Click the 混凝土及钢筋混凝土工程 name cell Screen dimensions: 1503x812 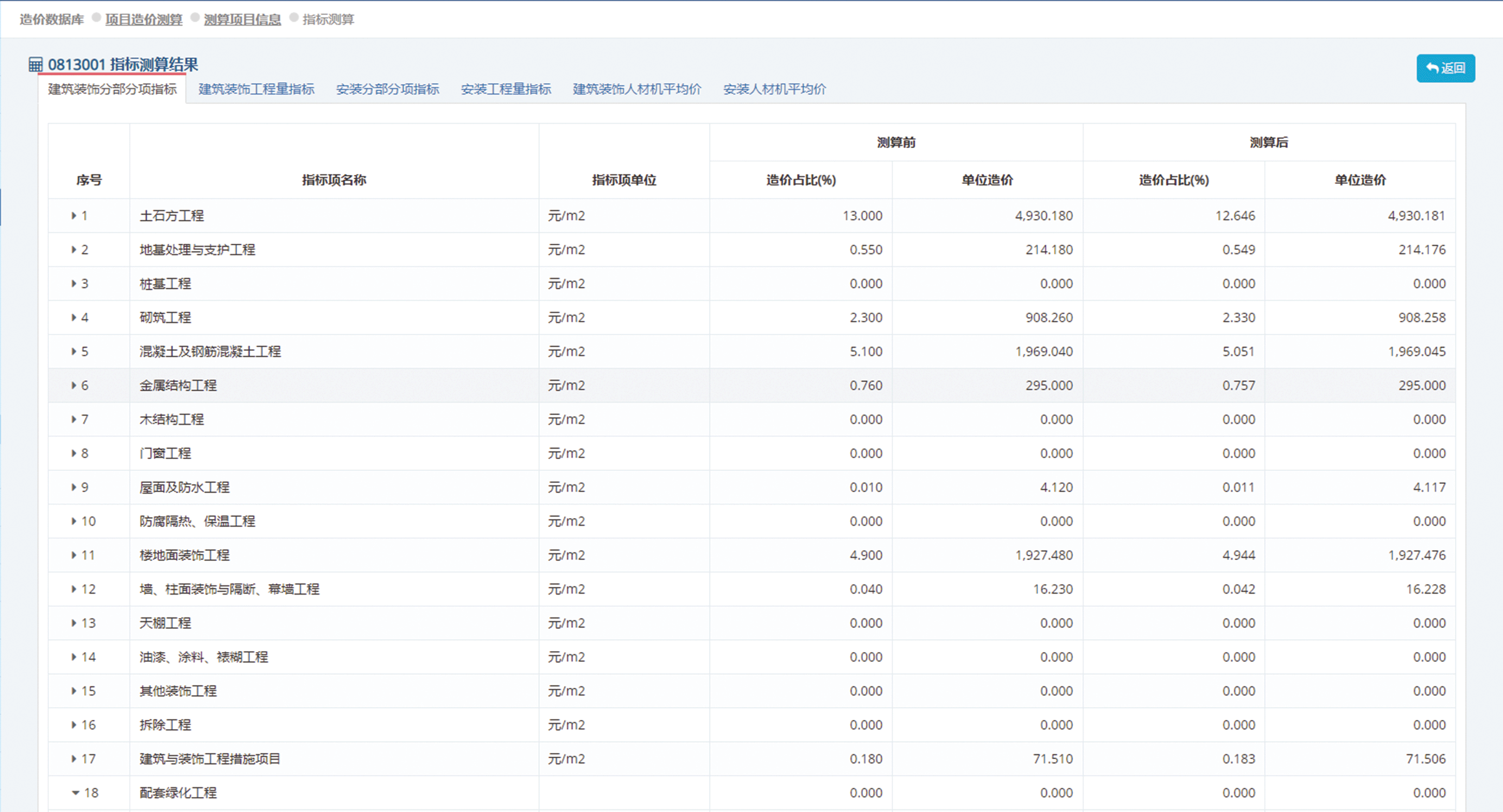coord(334,351)
